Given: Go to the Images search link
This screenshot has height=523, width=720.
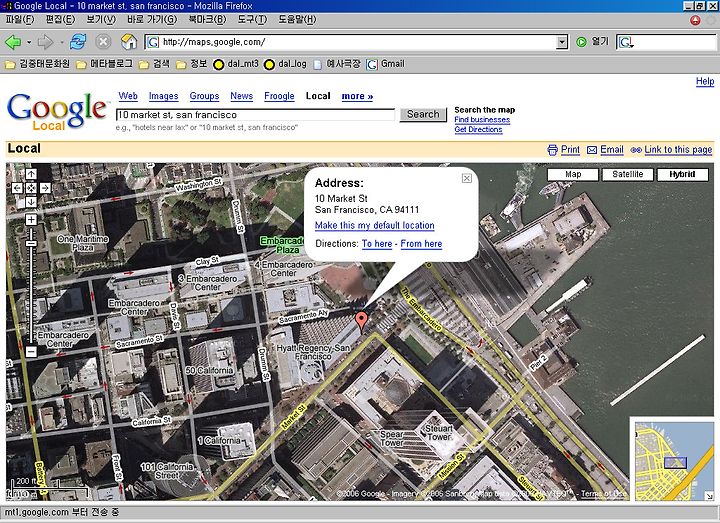Looking at the screenshot, I should (163, 96).
